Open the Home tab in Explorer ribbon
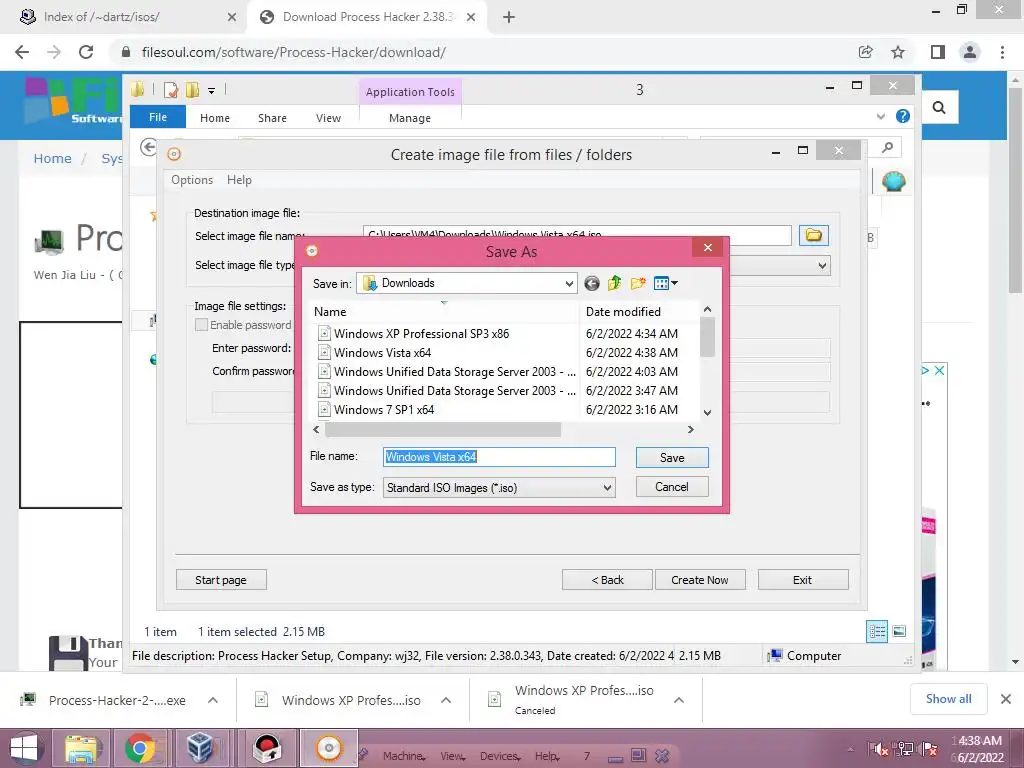The image size is (1024, 768). pos(215,118)
